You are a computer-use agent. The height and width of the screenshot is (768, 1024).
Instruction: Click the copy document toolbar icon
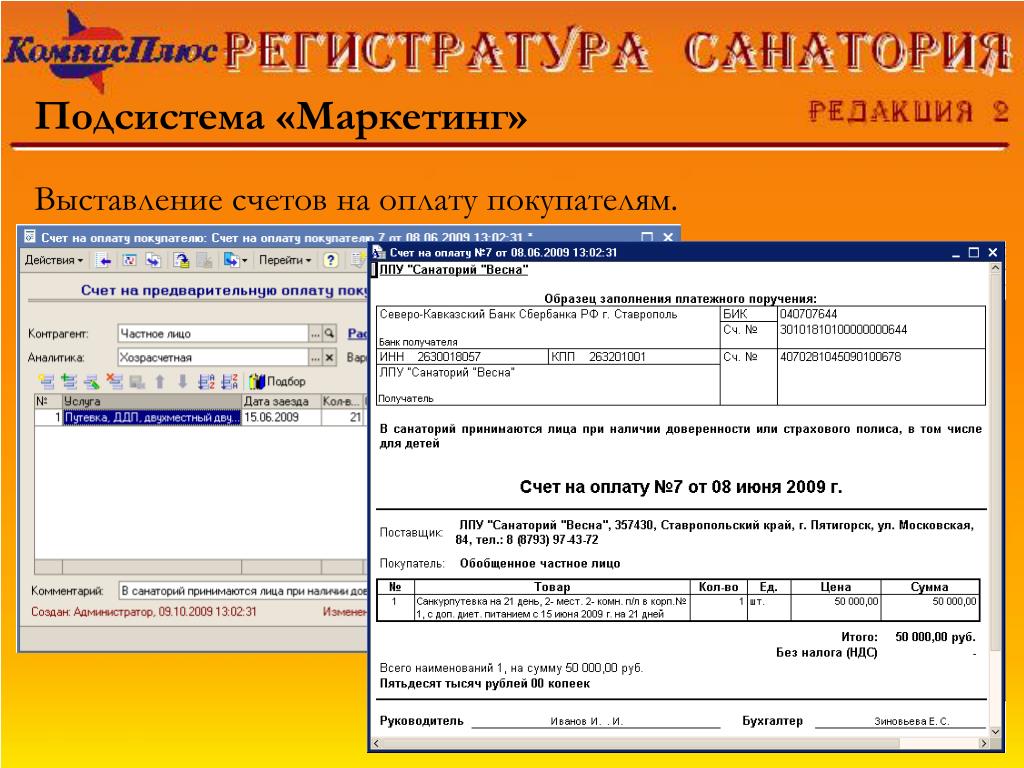pos(153,261)
